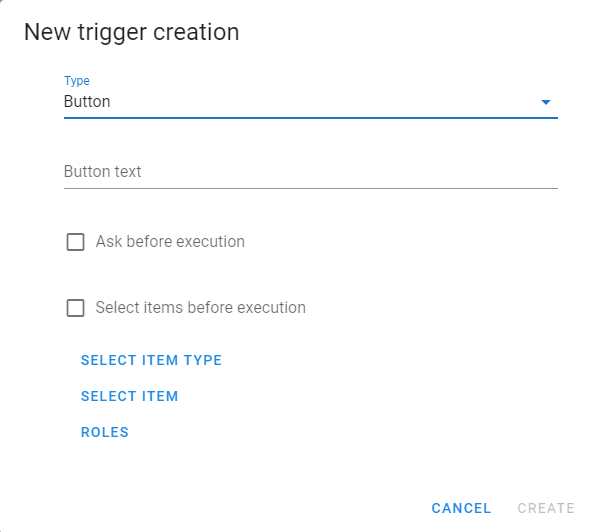This screenshot has width=597, height=532.
Task: Open the Type select showing Button
Action: (311, 102)
